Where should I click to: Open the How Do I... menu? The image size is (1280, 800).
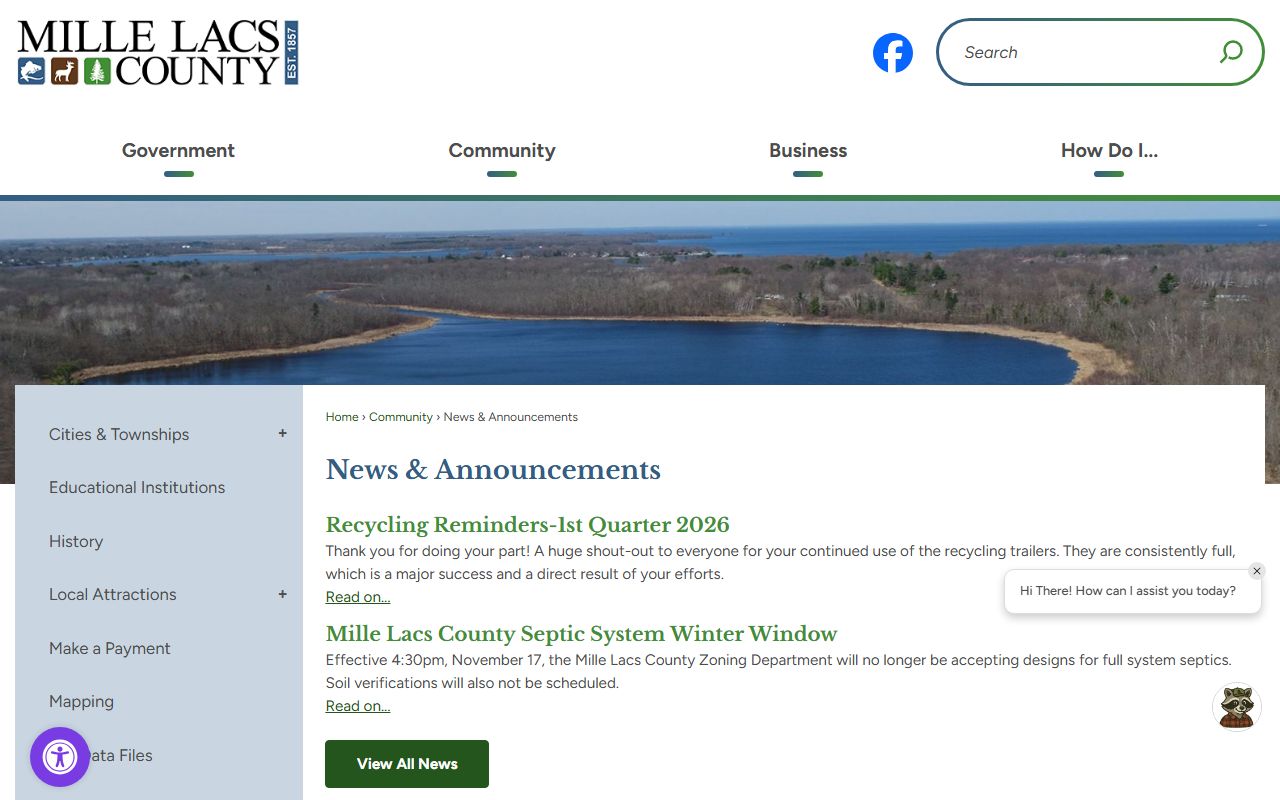pyautogui.click(x=1109, y=151)
